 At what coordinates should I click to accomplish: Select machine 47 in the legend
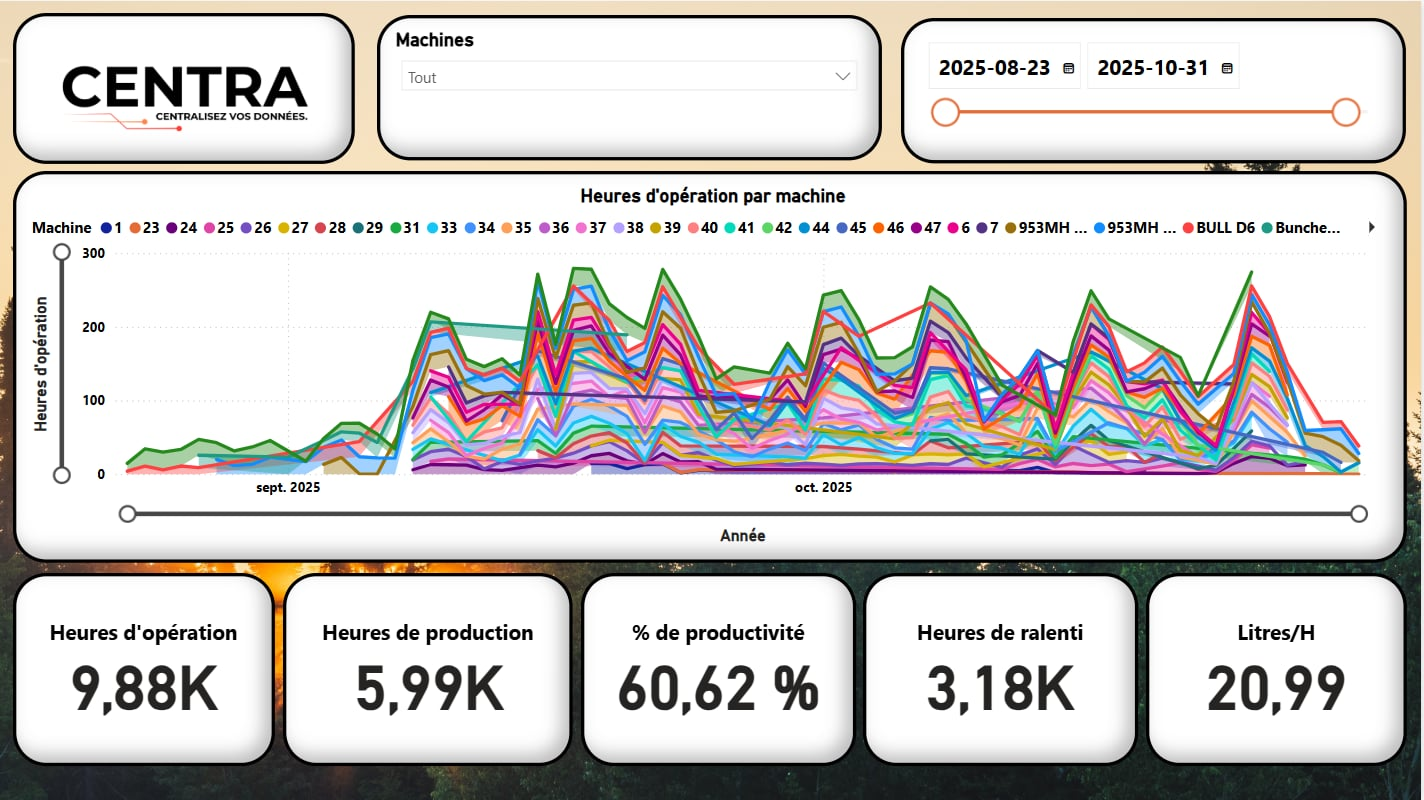click(924, 227)
